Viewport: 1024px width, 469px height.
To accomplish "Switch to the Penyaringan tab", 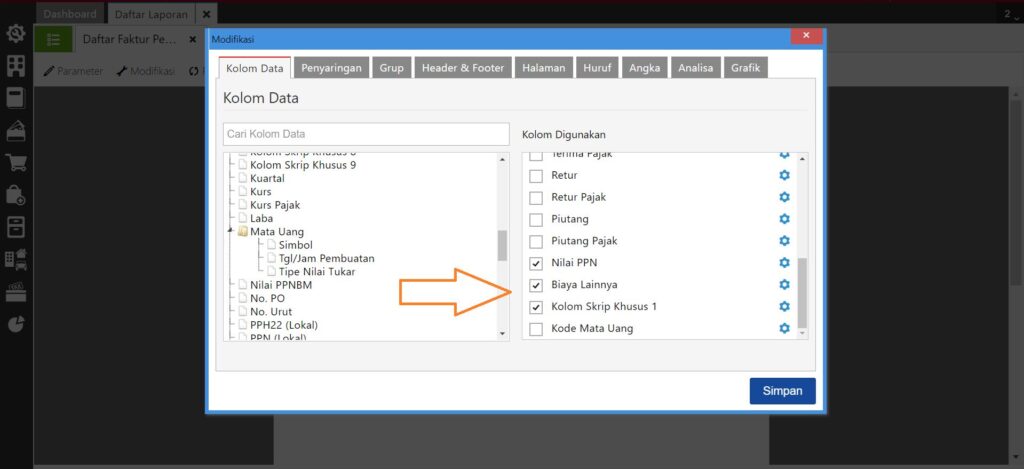I will pyautogui.click(x=331, y=68).
